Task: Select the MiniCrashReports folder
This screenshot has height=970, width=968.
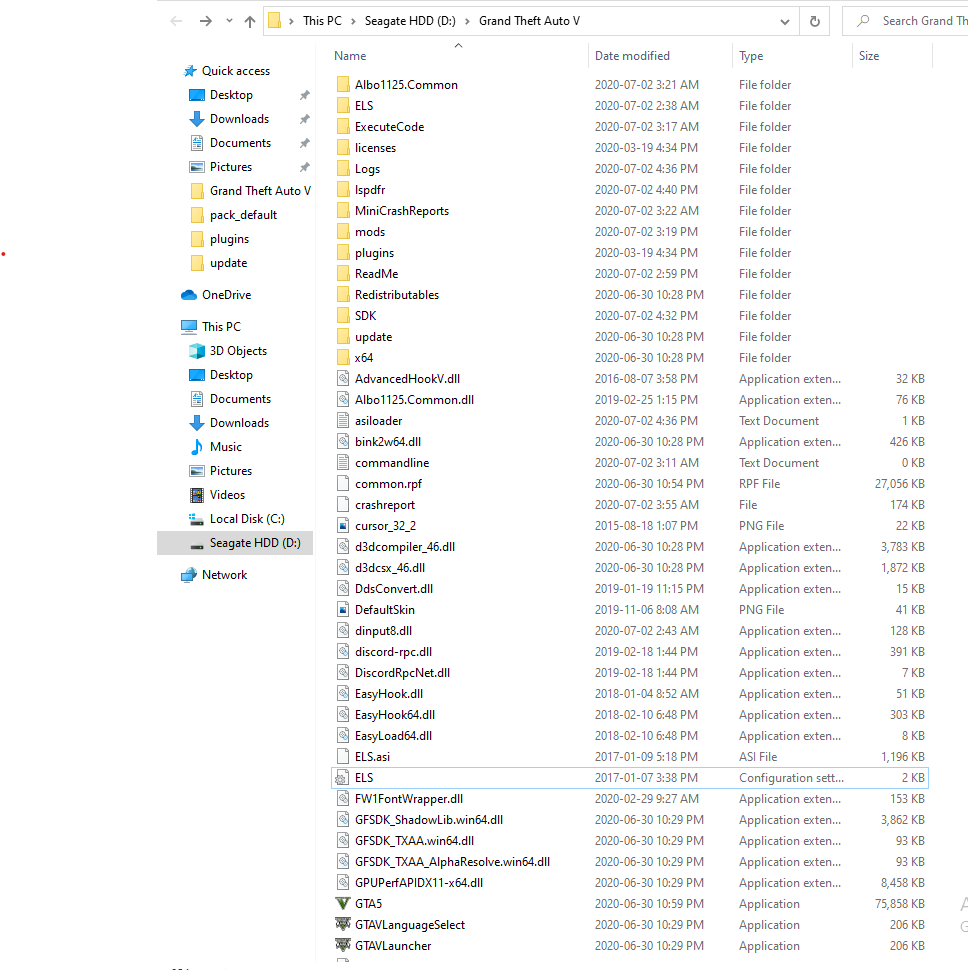Action: pyautogui.click(x=402, y=211)
